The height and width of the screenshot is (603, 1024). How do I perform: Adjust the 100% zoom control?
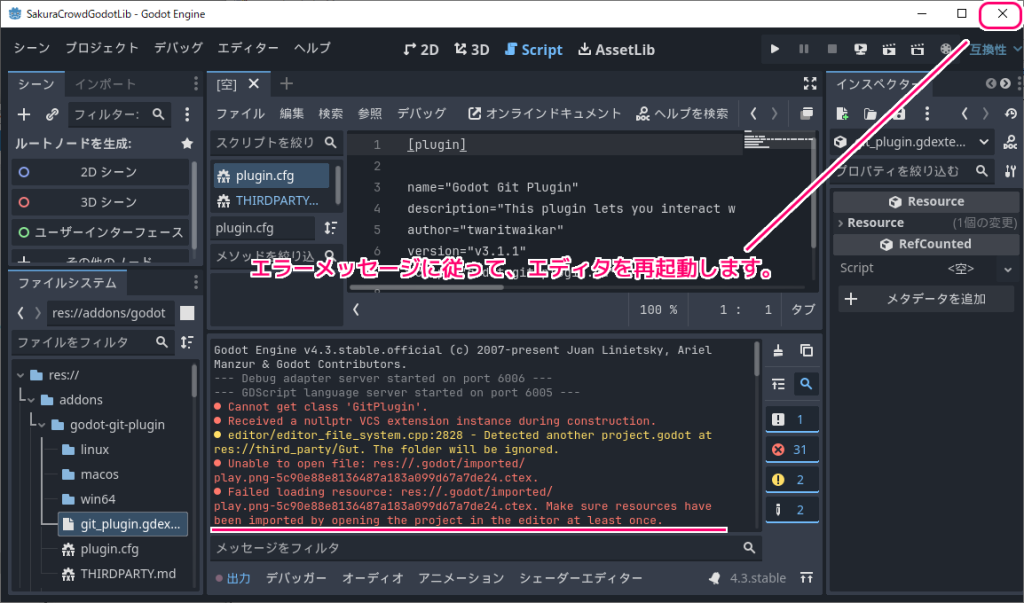click(x=658, y=309)
